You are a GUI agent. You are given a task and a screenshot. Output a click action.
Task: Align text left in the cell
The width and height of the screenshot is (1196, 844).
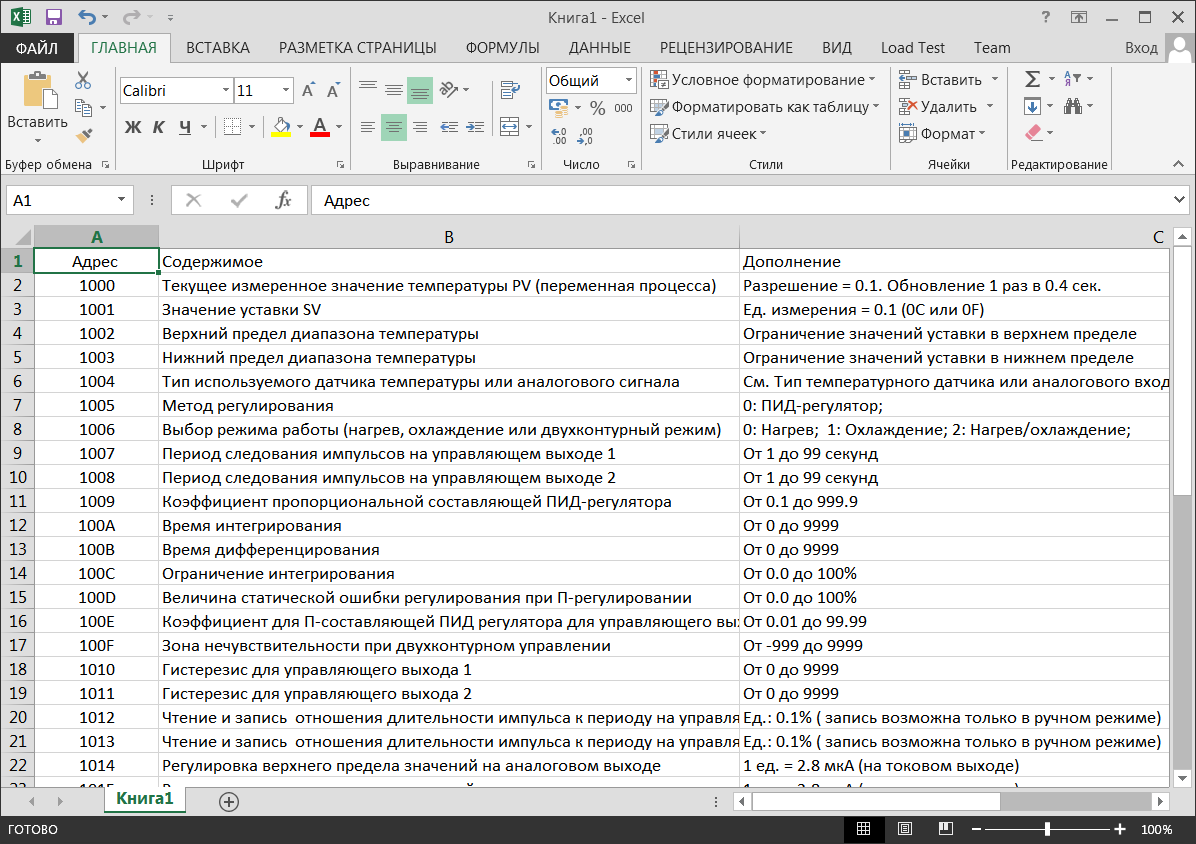coord(368,127)
